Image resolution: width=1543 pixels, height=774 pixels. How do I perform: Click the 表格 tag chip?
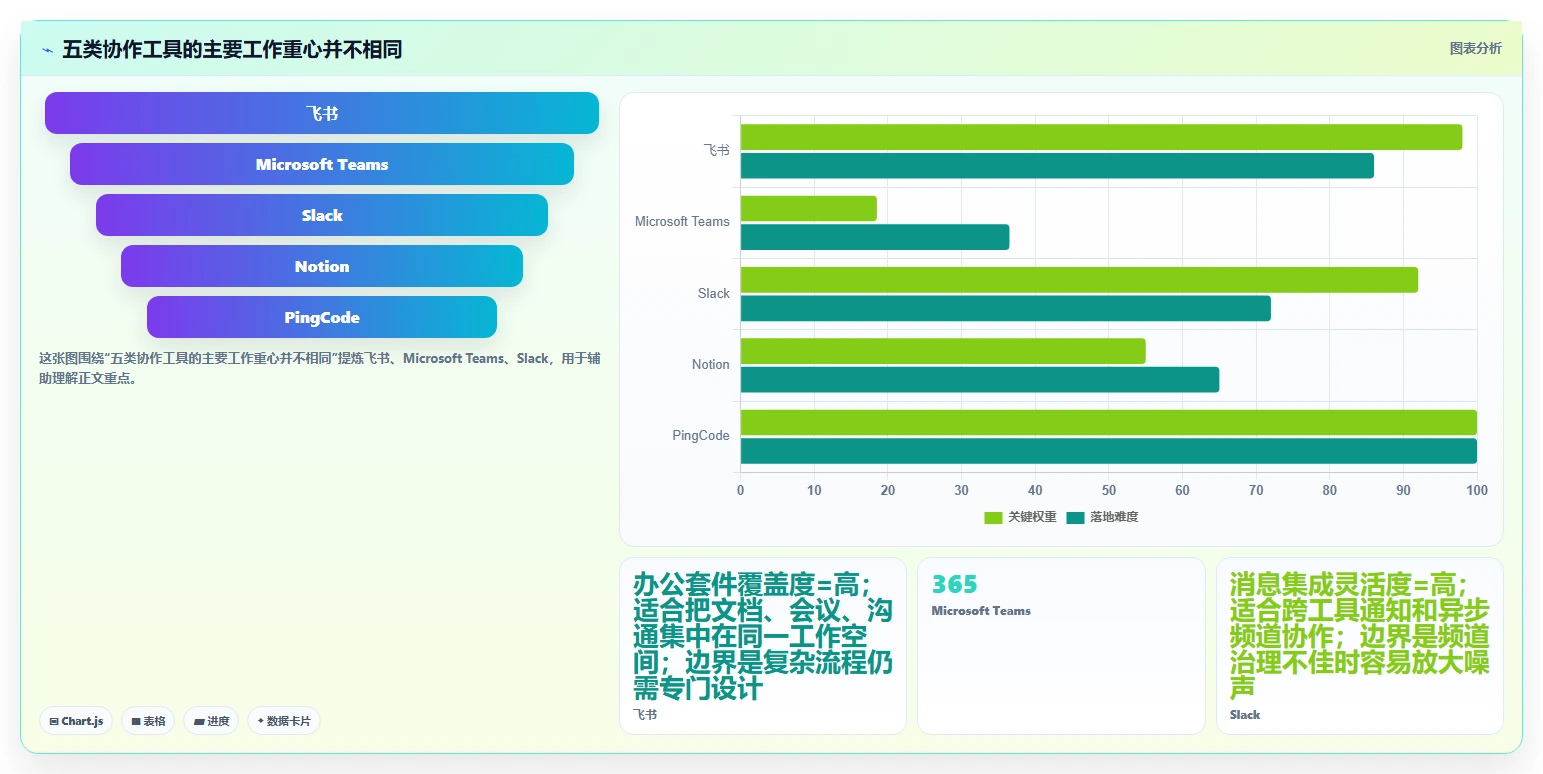click(148, 721)
